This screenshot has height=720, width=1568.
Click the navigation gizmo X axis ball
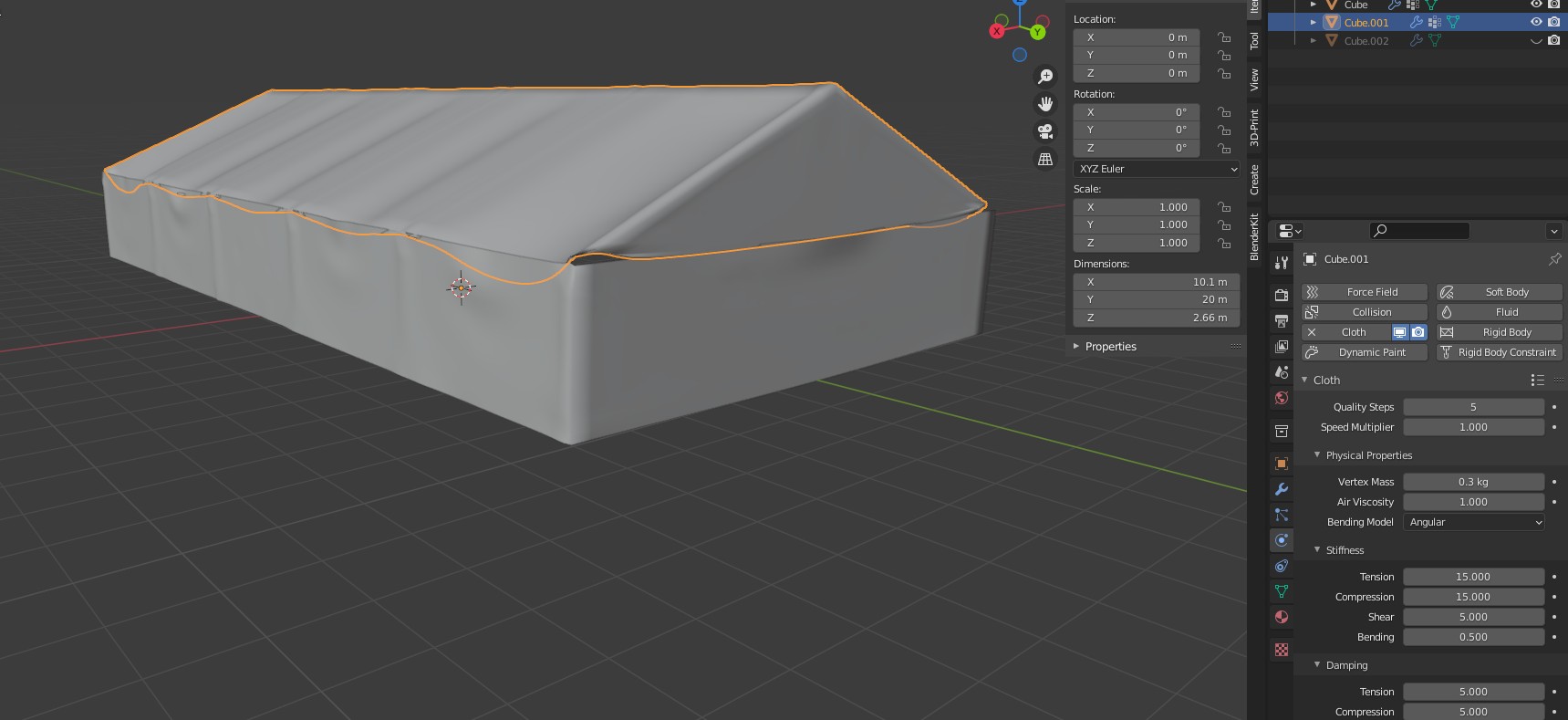(997, 31)
